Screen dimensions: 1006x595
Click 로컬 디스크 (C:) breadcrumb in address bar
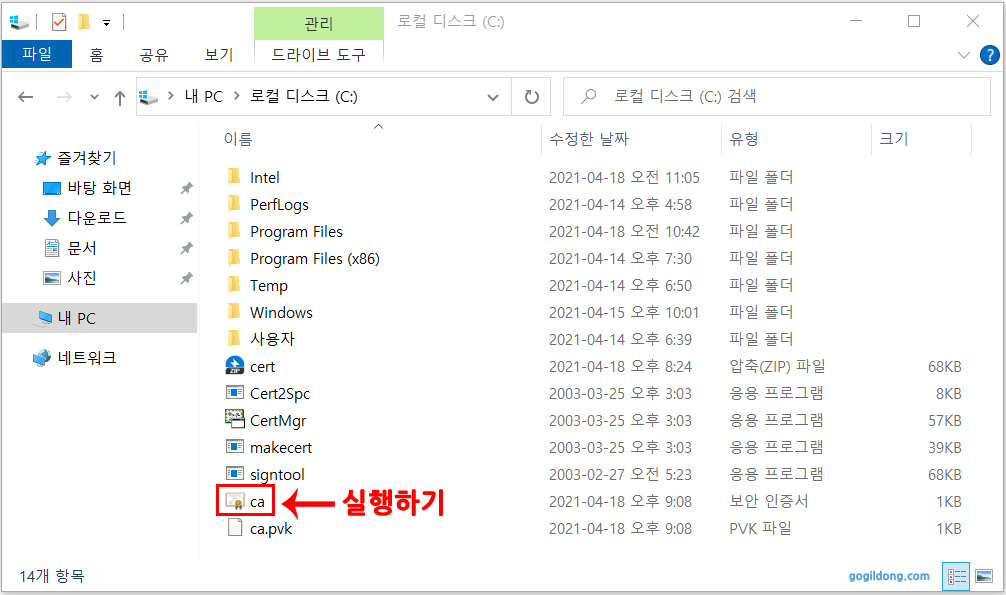tap(303, 96)
